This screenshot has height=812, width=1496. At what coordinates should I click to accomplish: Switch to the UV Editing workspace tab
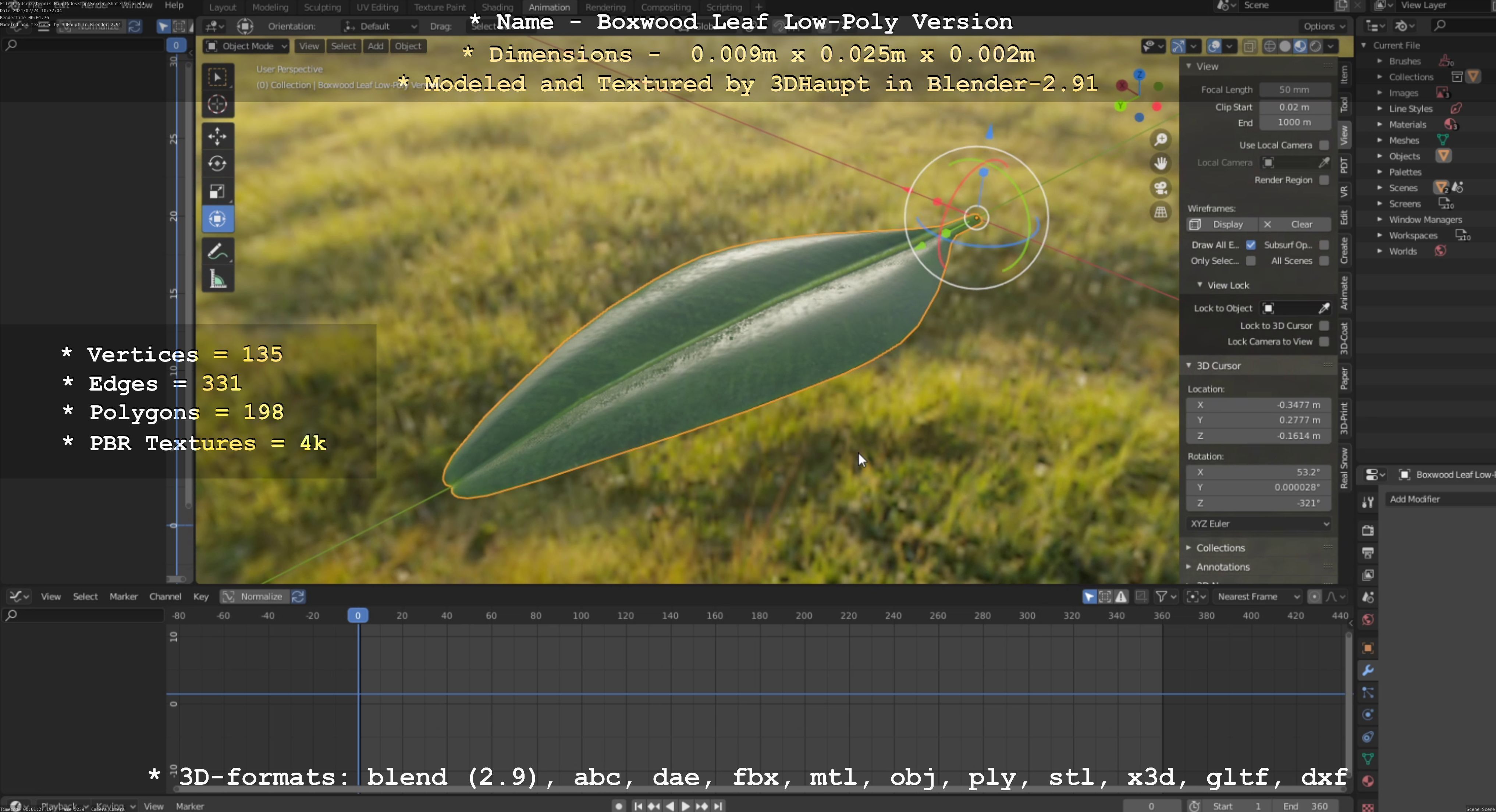pos(377,7)
